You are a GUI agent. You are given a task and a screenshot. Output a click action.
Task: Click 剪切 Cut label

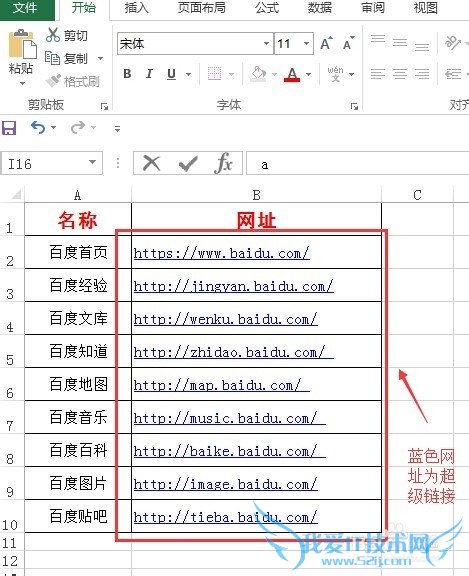click(76, 36)
